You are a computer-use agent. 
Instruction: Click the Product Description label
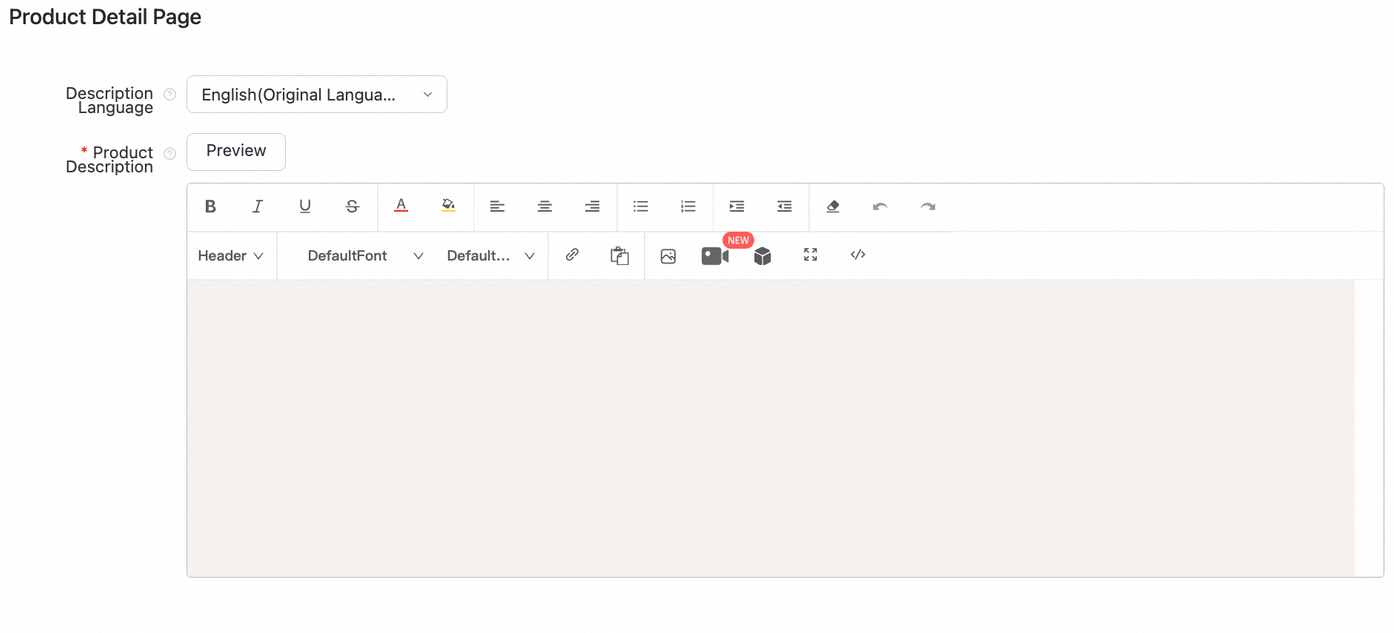pyautogui.click(x=110, y=160)
